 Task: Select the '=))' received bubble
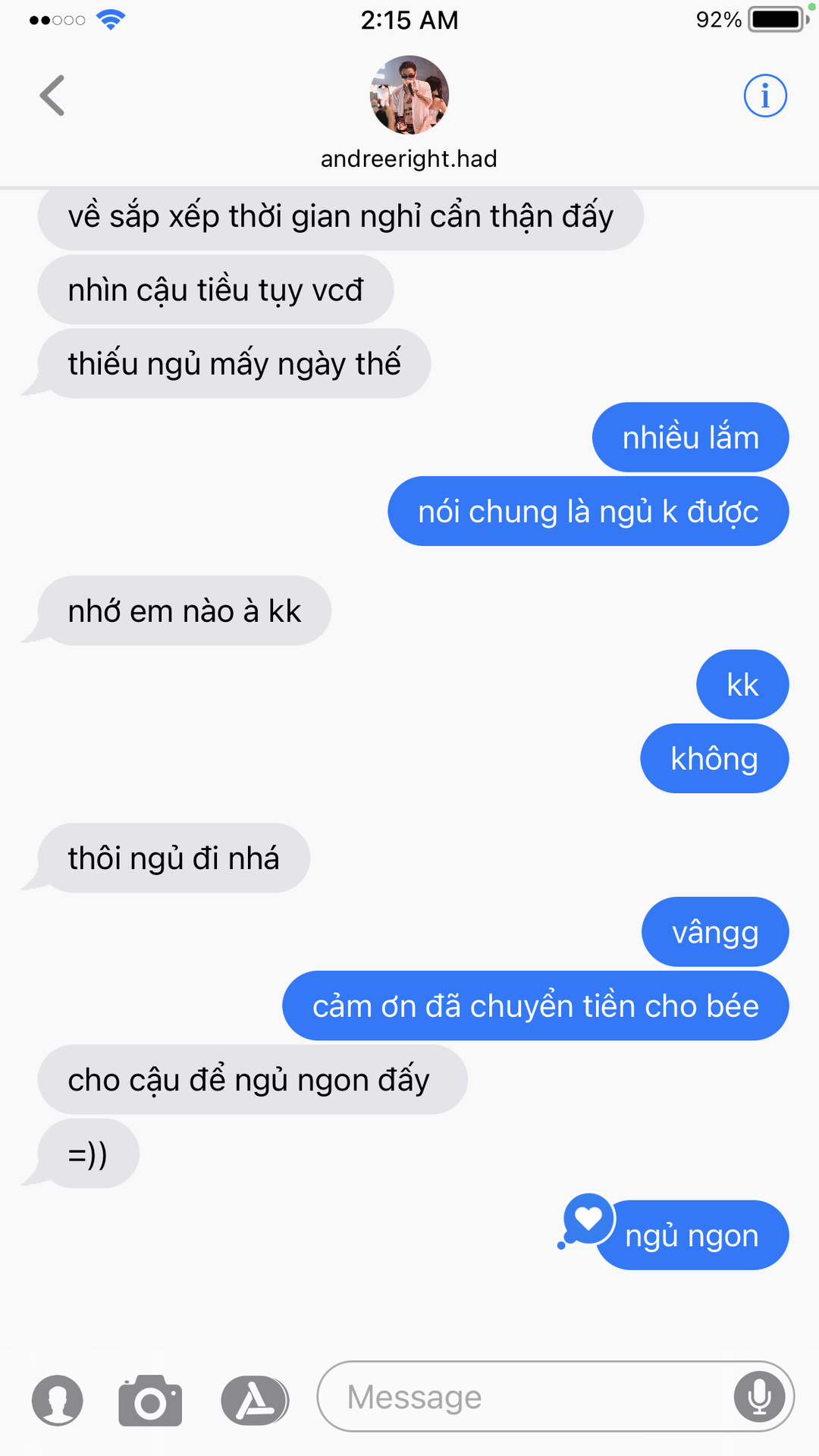[88, 1153]
